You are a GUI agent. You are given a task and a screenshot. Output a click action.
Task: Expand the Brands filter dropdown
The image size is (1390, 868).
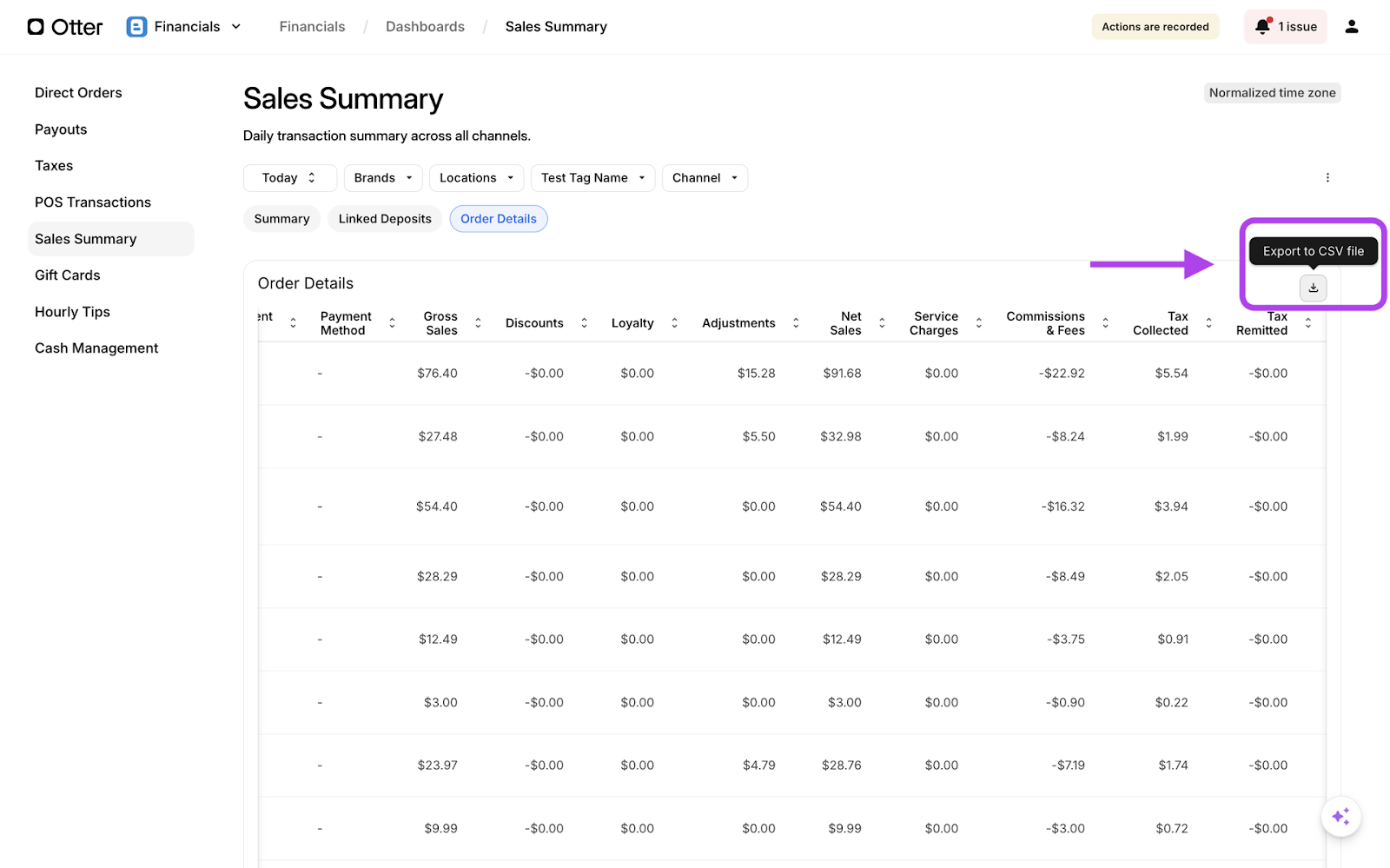point(383,178)
